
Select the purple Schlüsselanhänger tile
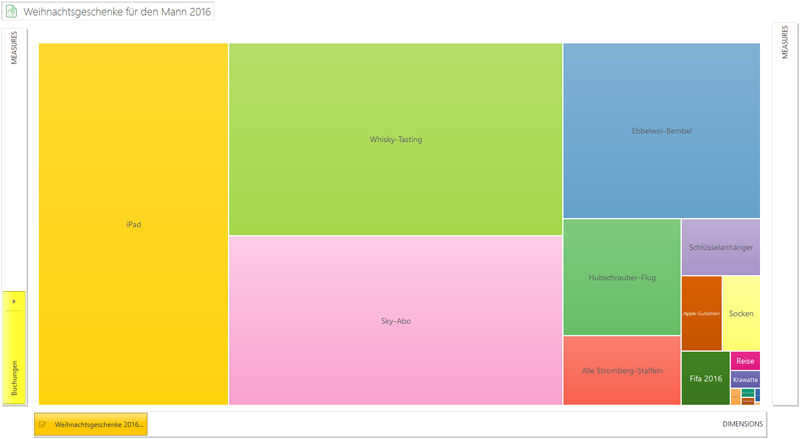(721, 247)
